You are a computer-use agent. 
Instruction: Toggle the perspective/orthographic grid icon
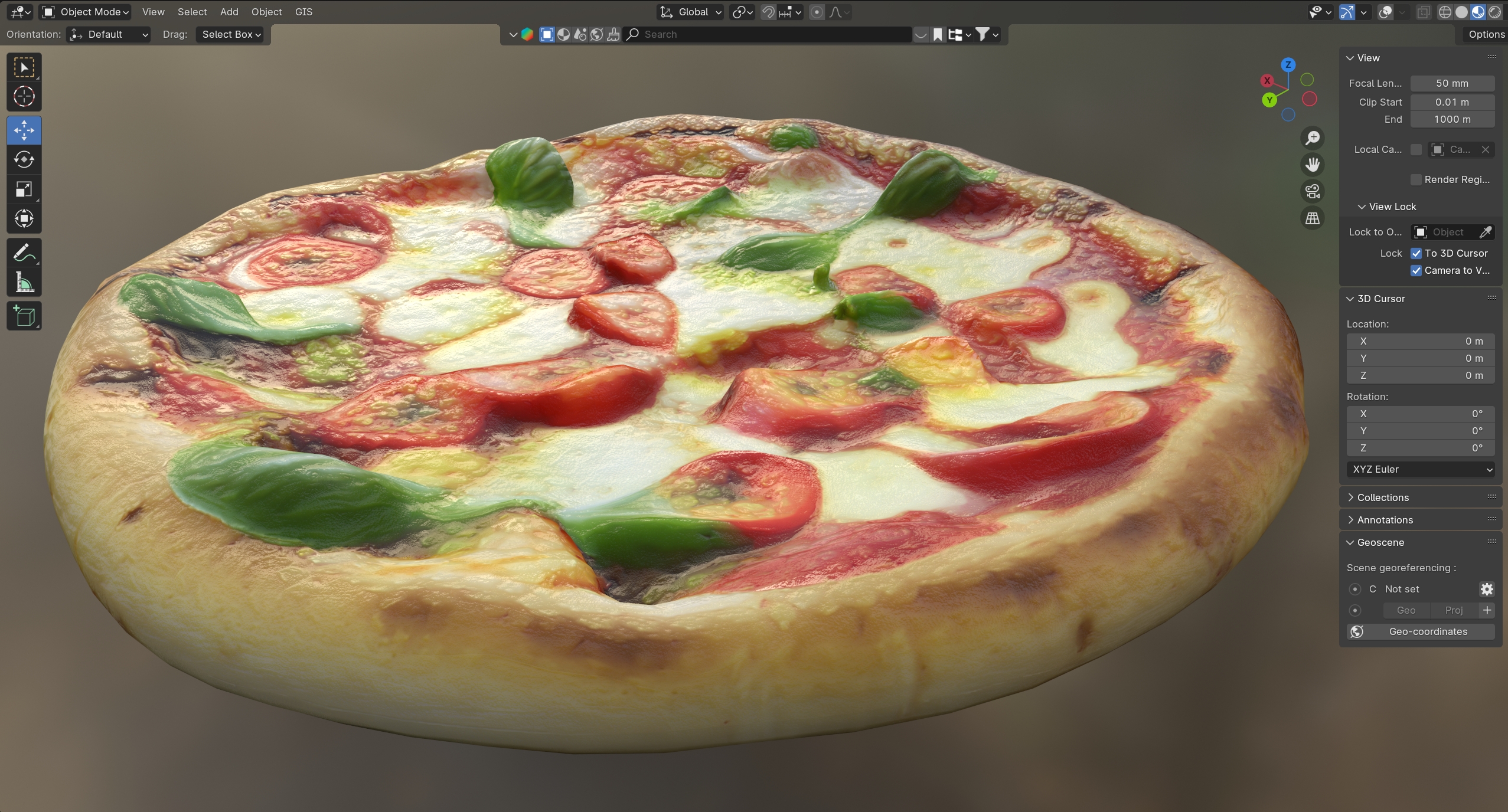pos(1312,218)
